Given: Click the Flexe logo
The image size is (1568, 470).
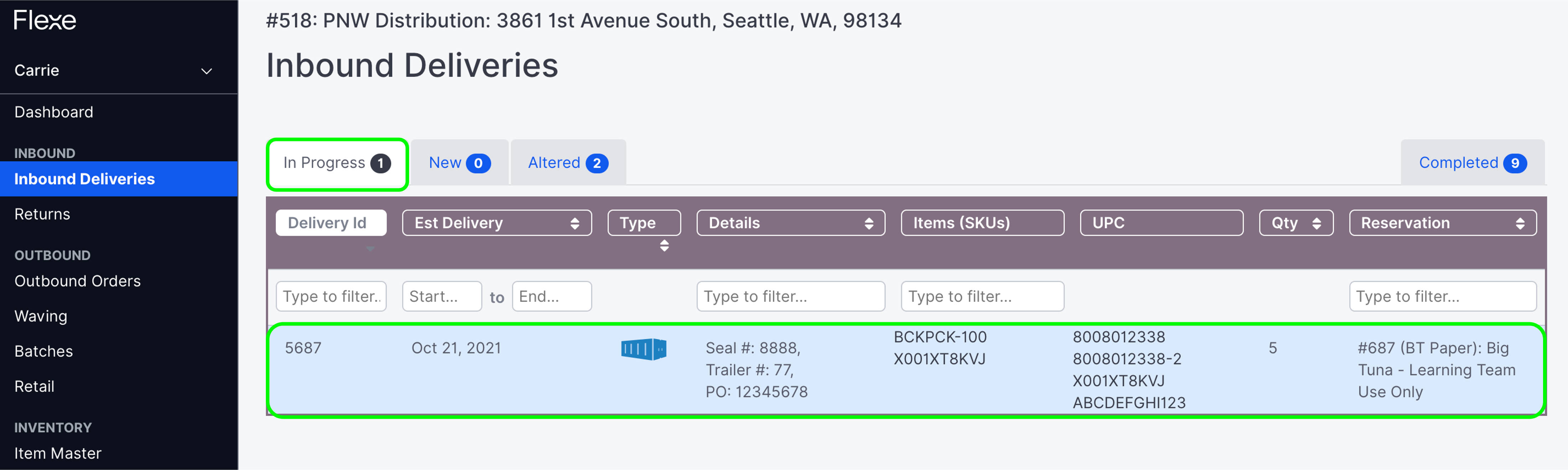Looking at the screenshot, I should pyautogui.click(x=45, y=20).
